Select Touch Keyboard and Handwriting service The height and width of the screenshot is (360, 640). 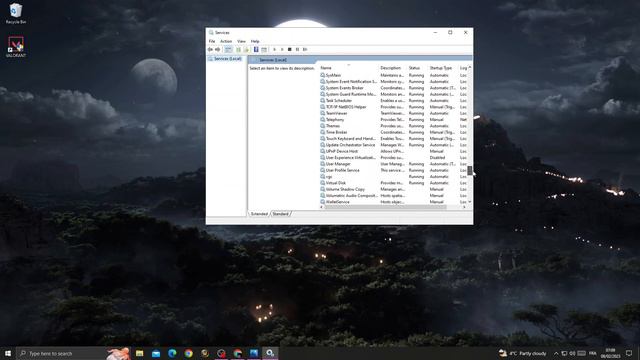click(393, 139)
